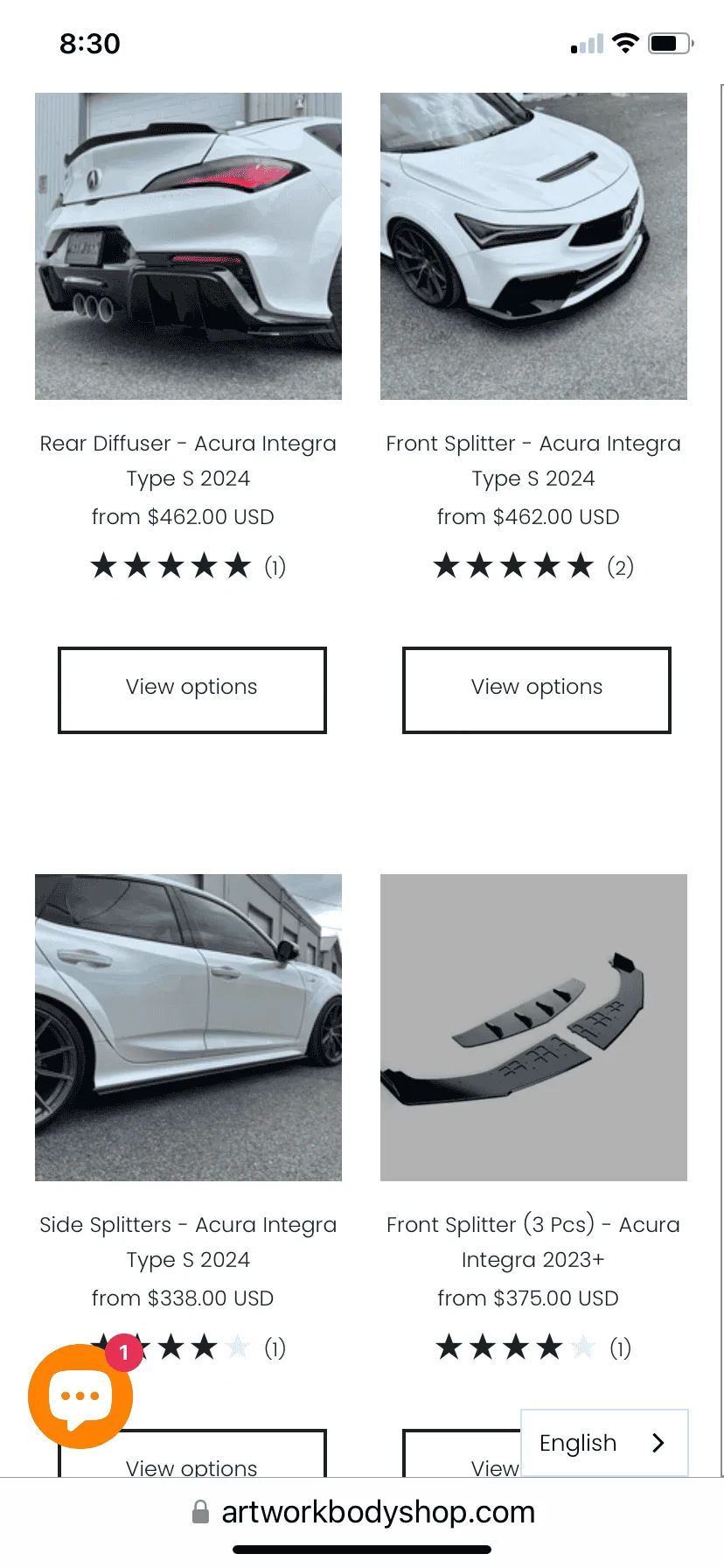
Task: Click Front Splitter 3 Pcs star rating
Action: [x=533, y=1347]
